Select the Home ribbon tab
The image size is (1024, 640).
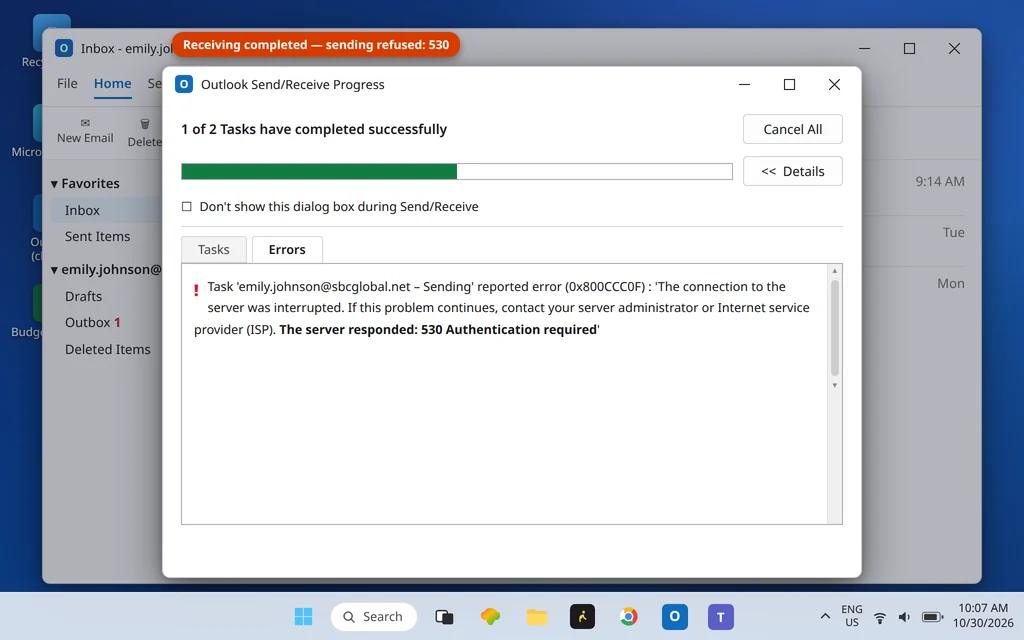112,84
